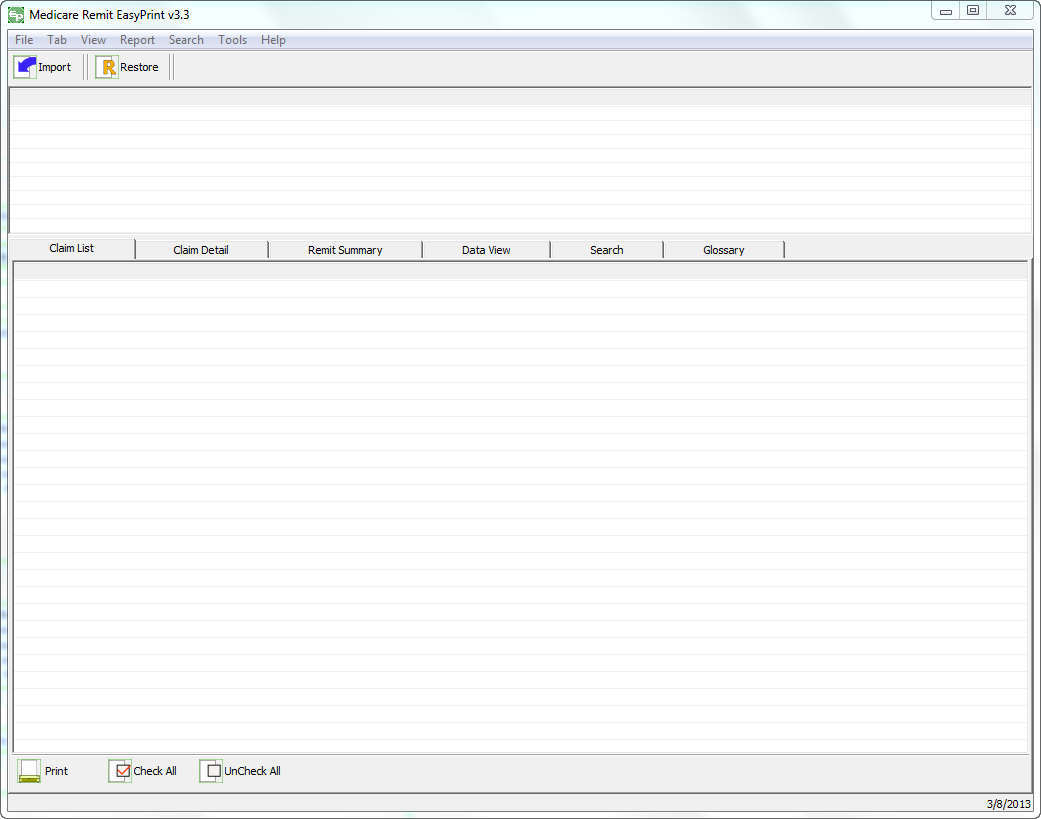The height and width of the screenshot is (819, 1041).
Task: Click the Import toolbar icon
Action: tap(24, 66)
